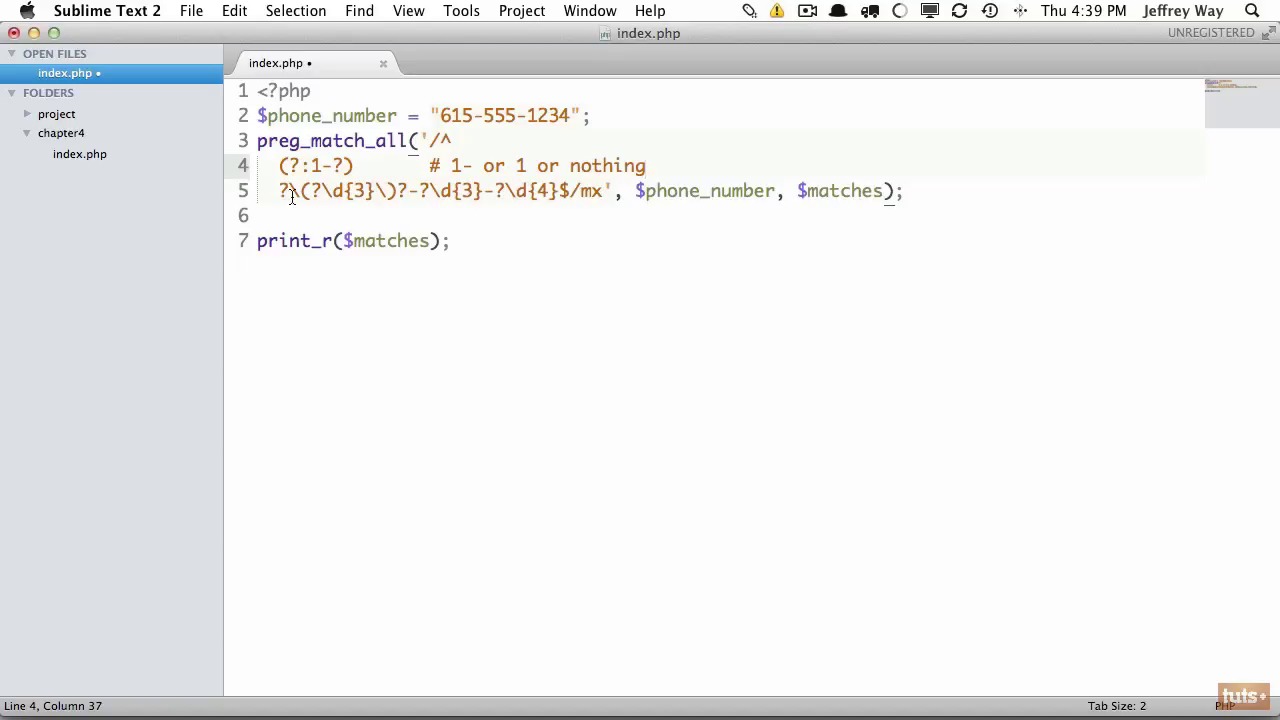The width and height of the screenshot is (1280, 720).
Task: Select the project folder label
Action: pos(56,114)
